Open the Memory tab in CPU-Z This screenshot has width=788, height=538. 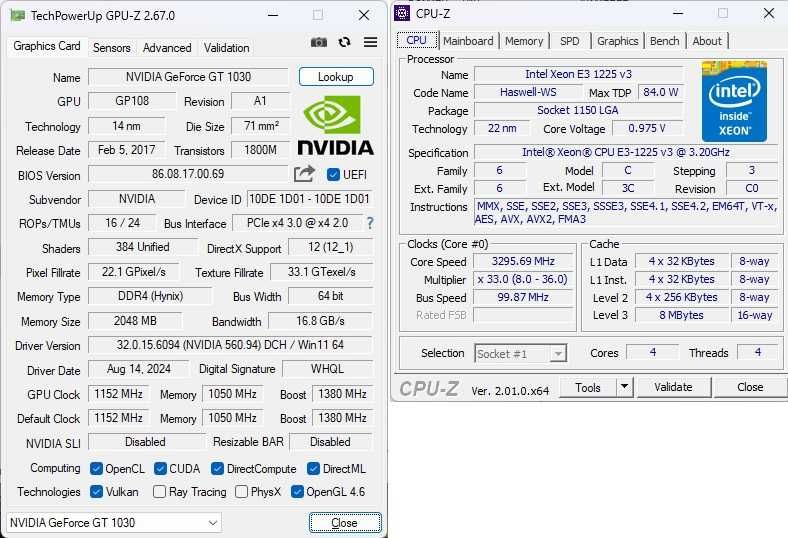tap(524, 41)
